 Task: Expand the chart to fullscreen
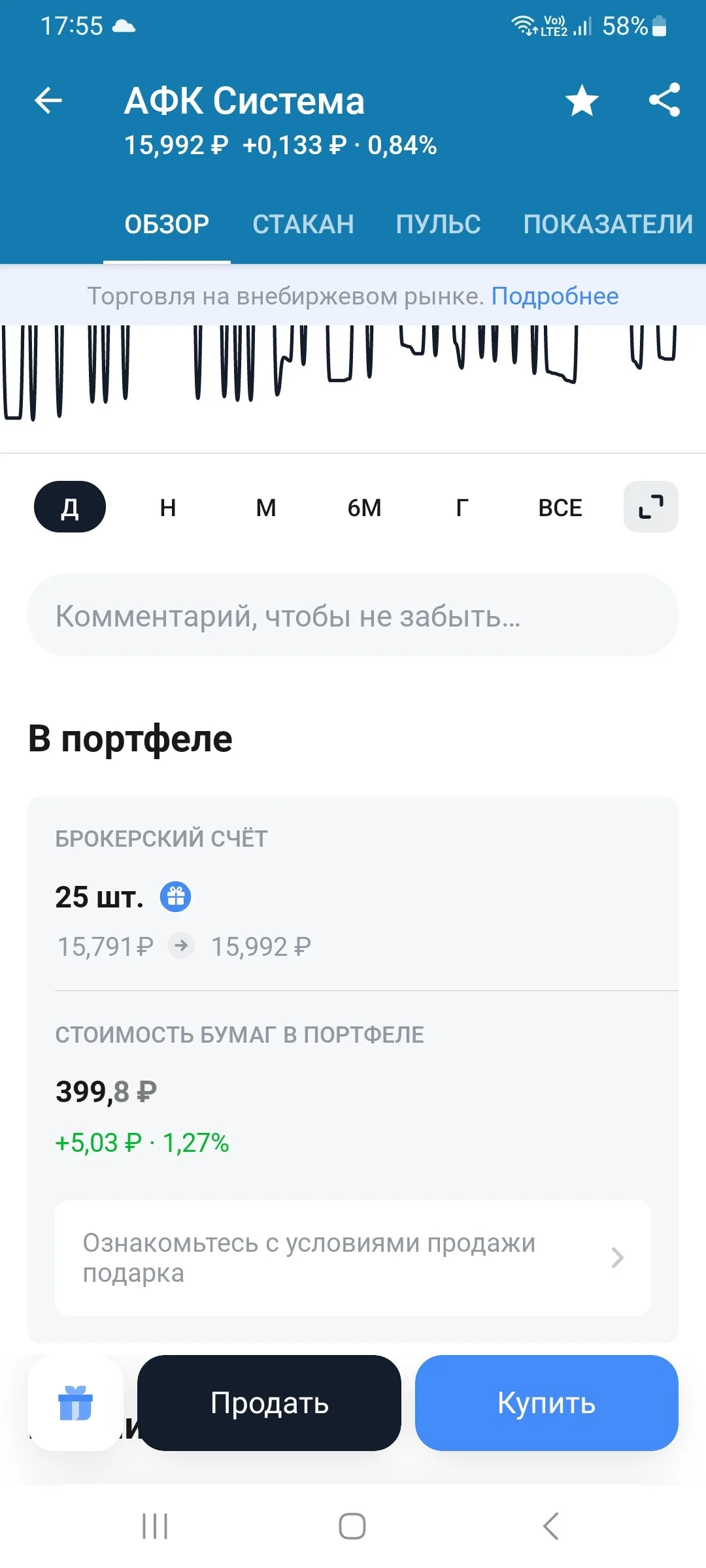(x=650, y=507)
